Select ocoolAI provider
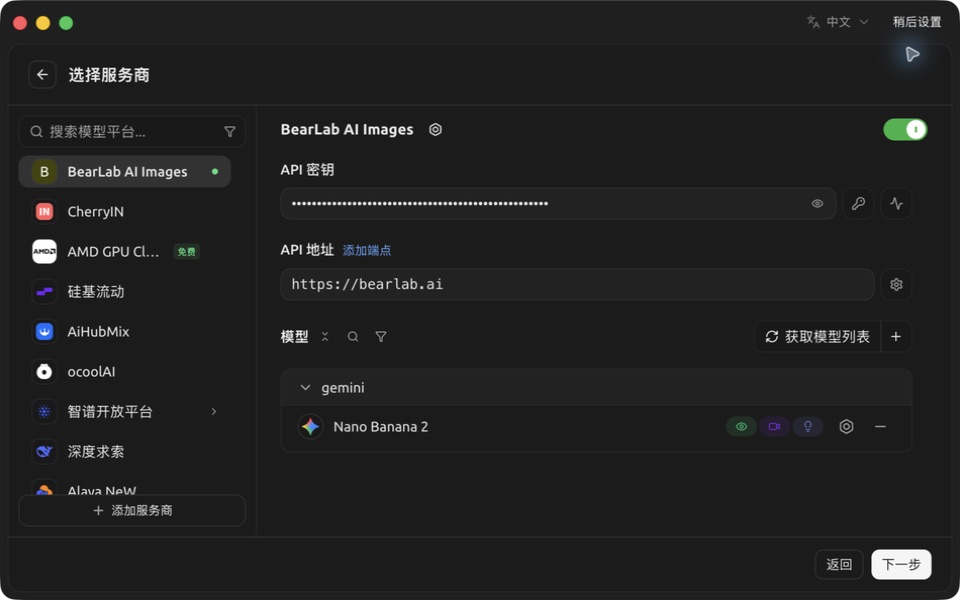Screen dimensions: 960x600 point(125,372)
